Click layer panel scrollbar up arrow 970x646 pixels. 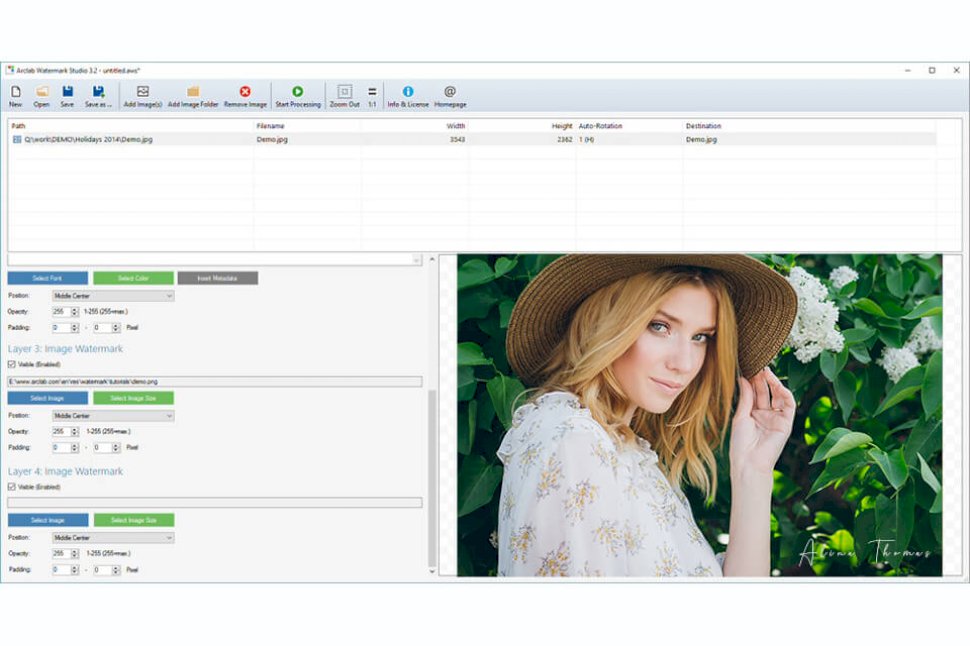432,259
